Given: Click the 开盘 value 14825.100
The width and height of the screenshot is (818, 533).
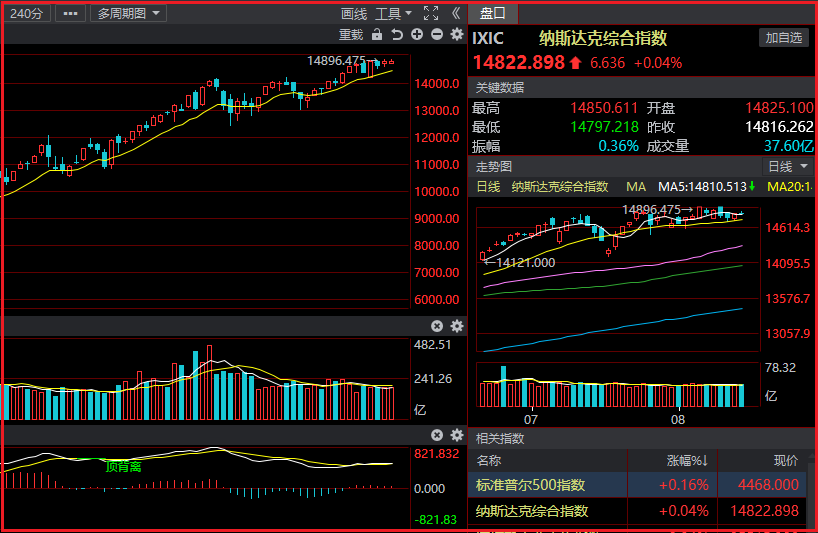Looking at the screenshot, I should pyautogui.click(x=779, y=108).
